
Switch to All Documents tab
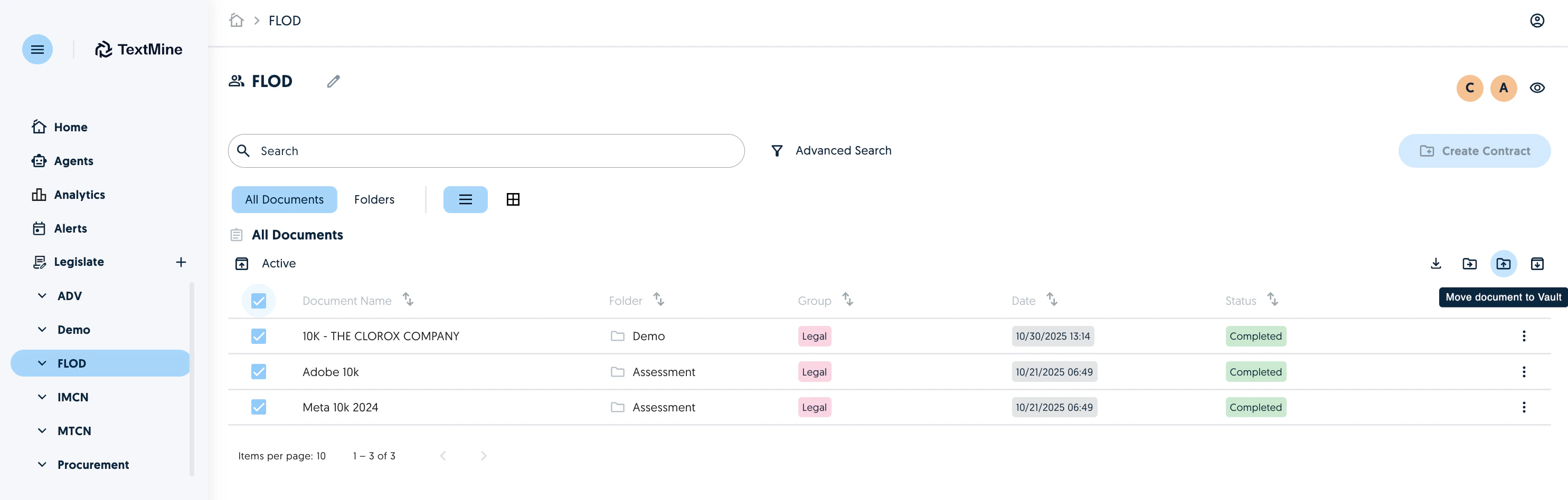[284, 199]
